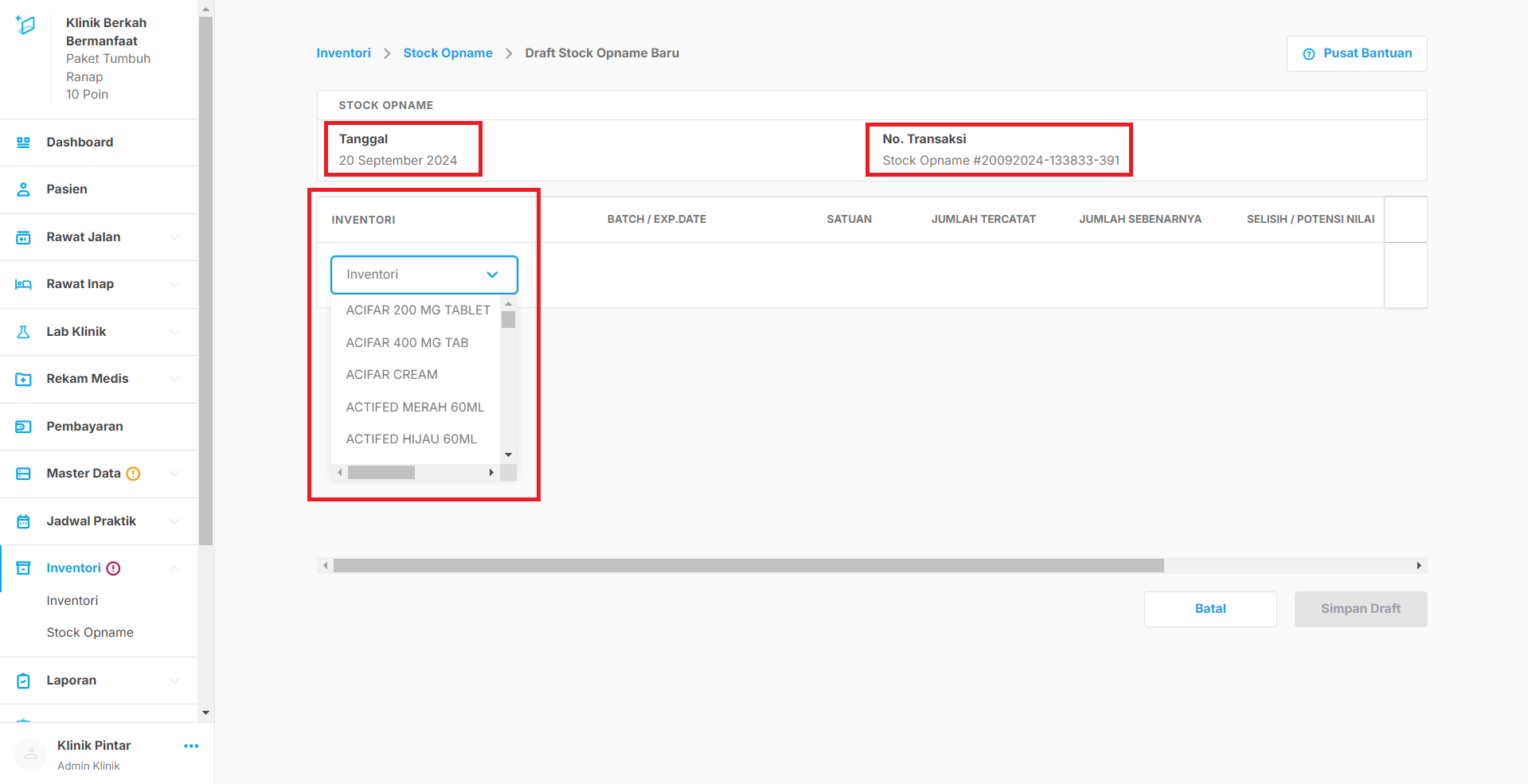Click the sidebar vertical scrollbar thumb
Screen dimensions: 1528x784
click(205, 280)
